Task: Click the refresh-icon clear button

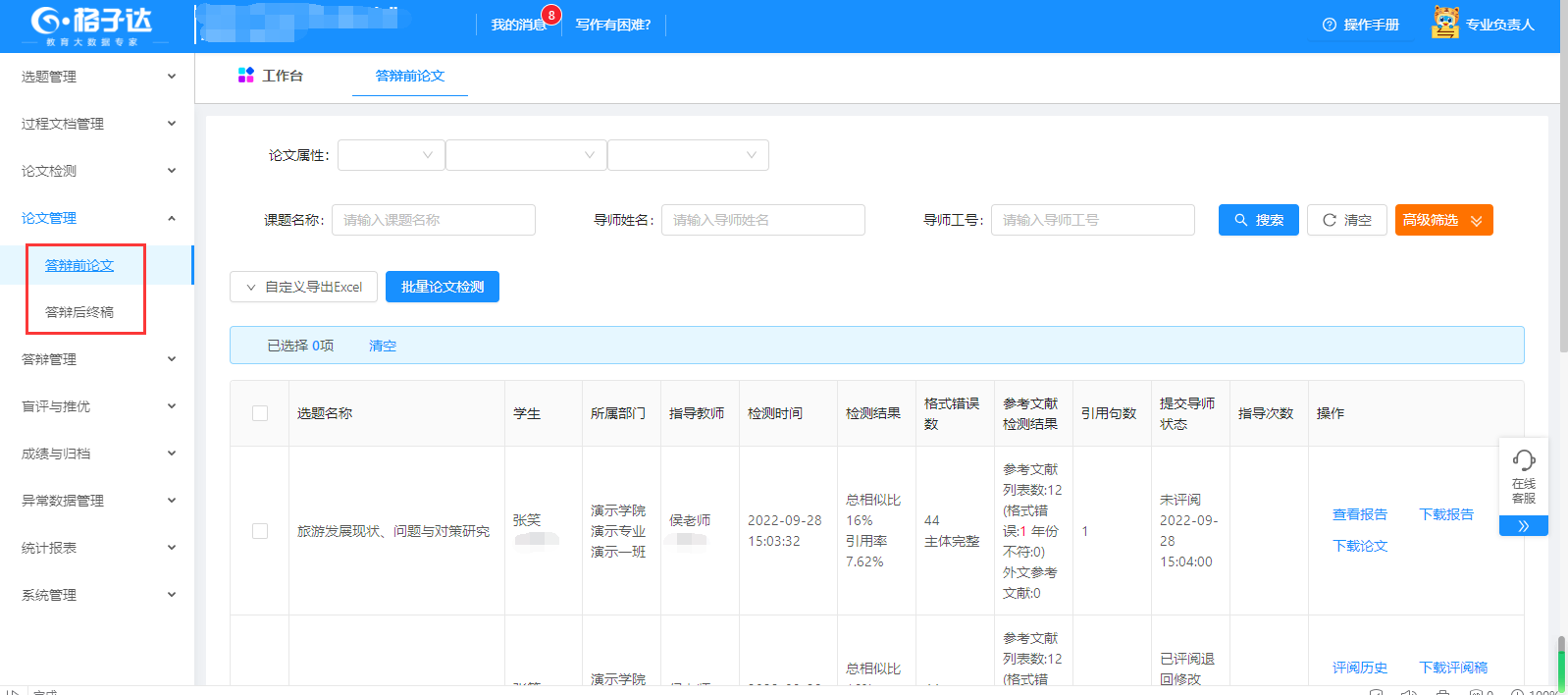Action: [1346, 220]
